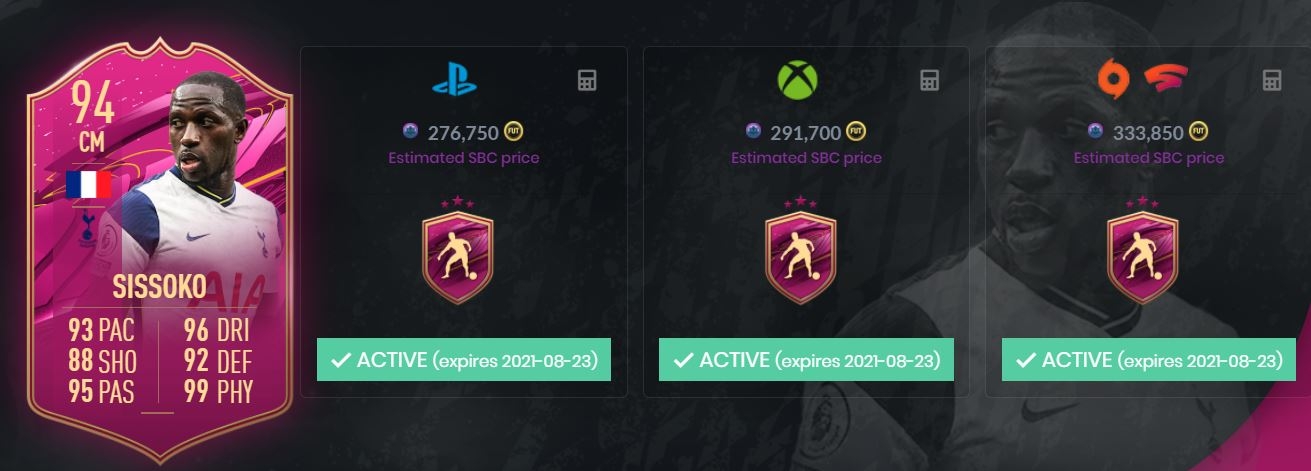This screenshot has width=1311, height=471.
Task: Click ACTIVE status button under PC
Action: click(x=1148, y=360)
